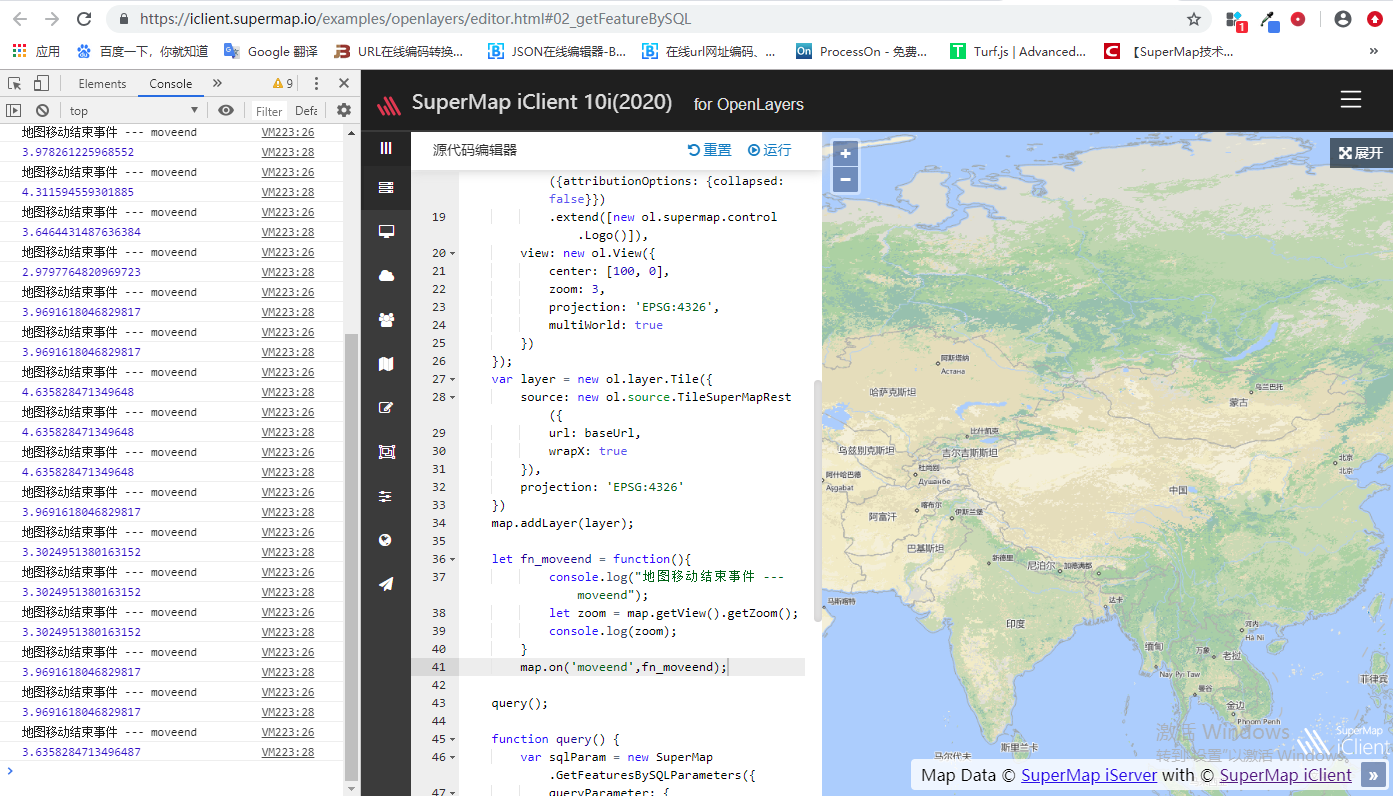Click the bars icon atop the left sidebar
Viewport: 1393px width, 796px height.
386,148
